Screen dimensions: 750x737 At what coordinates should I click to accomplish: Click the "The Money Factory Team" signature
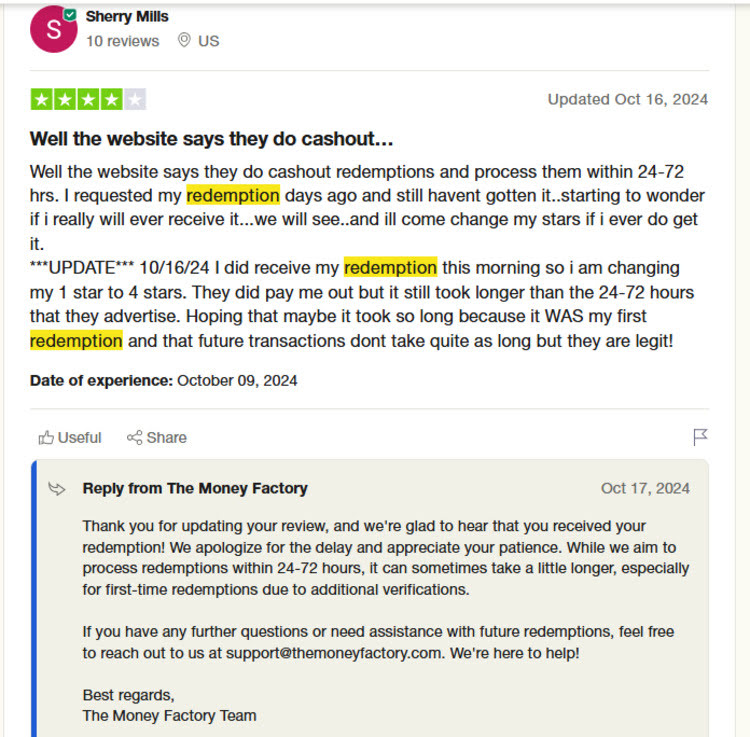coord(169,716)
